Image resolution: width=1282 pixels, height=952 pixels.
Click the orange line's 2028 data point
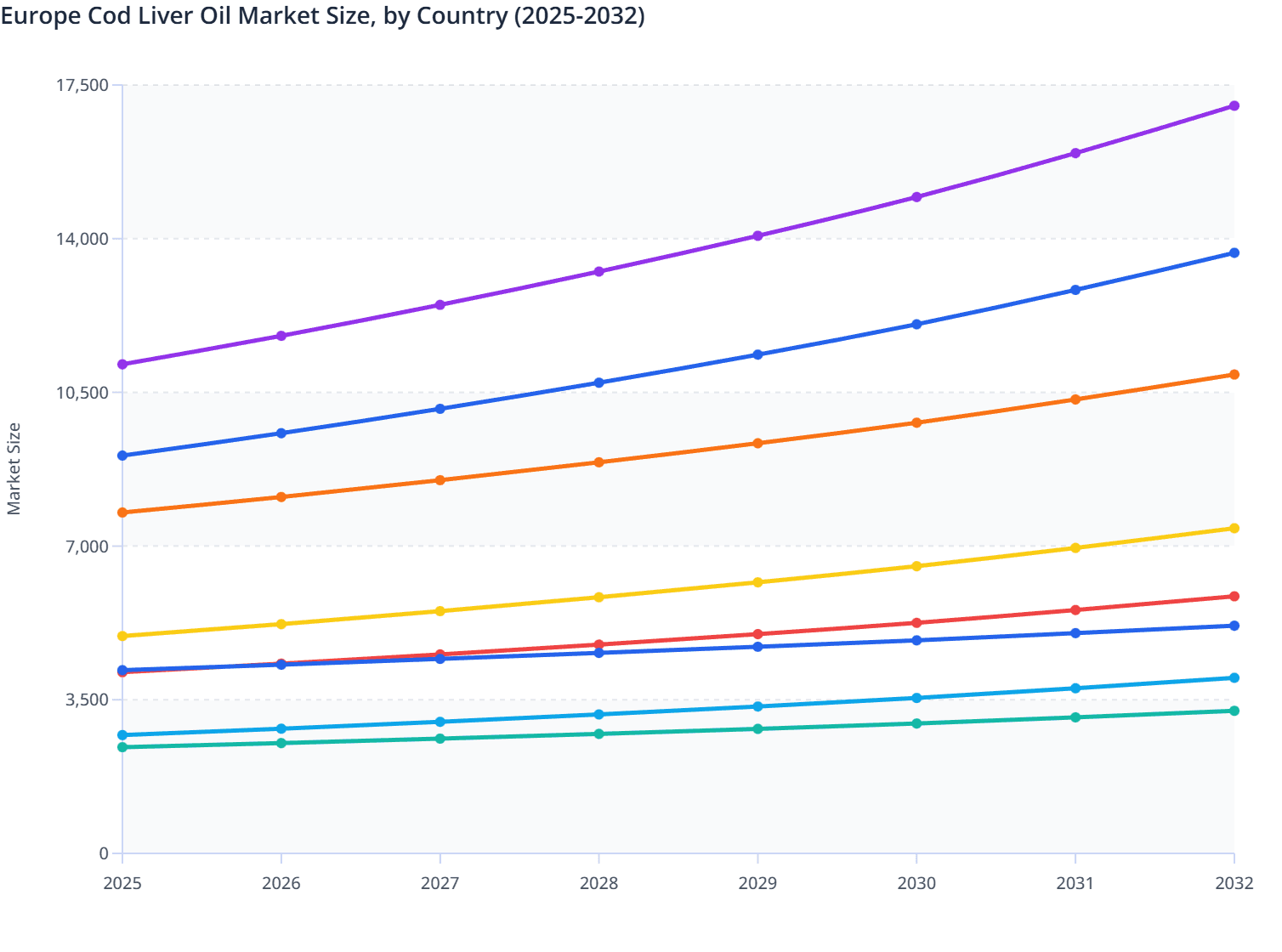pos(598,462)
